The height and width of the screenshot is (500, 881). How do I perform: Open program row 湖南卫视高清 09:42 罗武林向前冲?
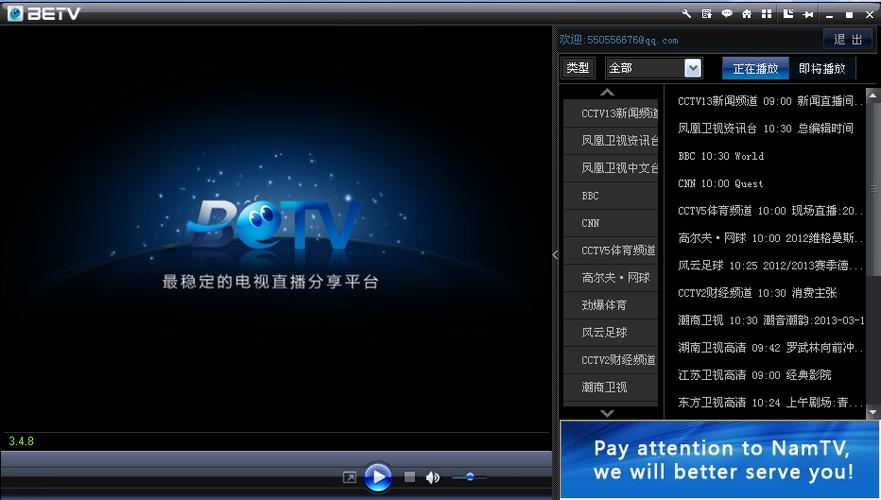pyautogui.click(x=770, y=348)
